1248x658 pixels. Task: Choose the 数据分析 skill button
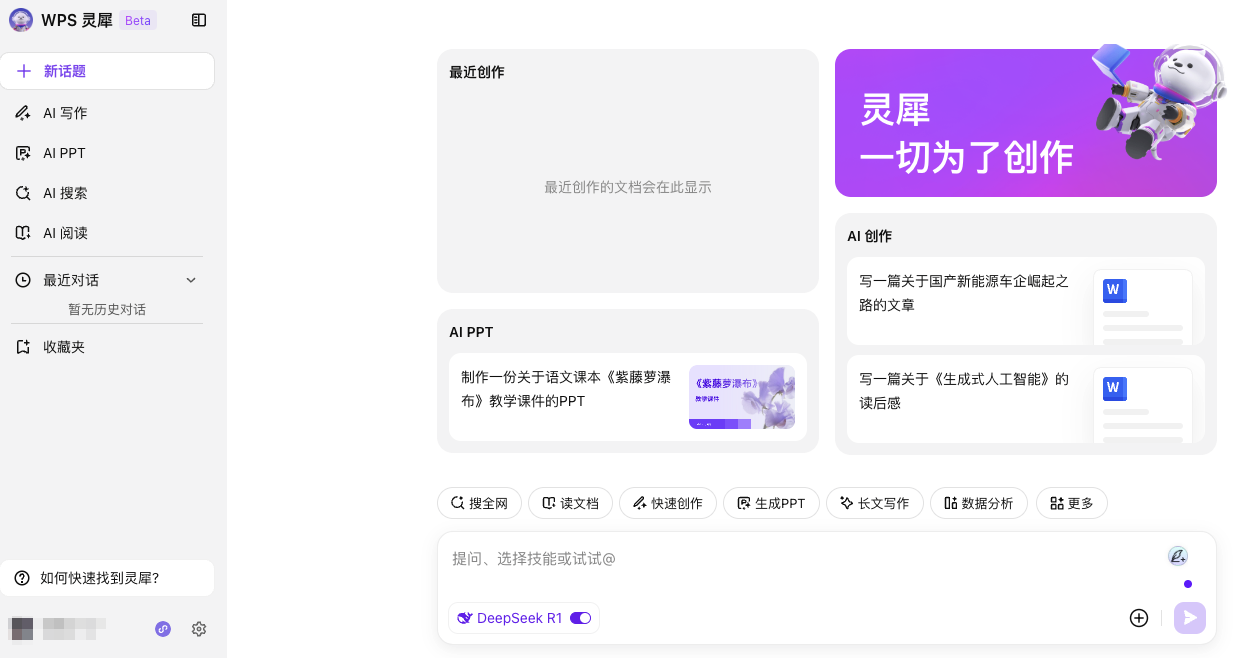[x=978, y=503]
